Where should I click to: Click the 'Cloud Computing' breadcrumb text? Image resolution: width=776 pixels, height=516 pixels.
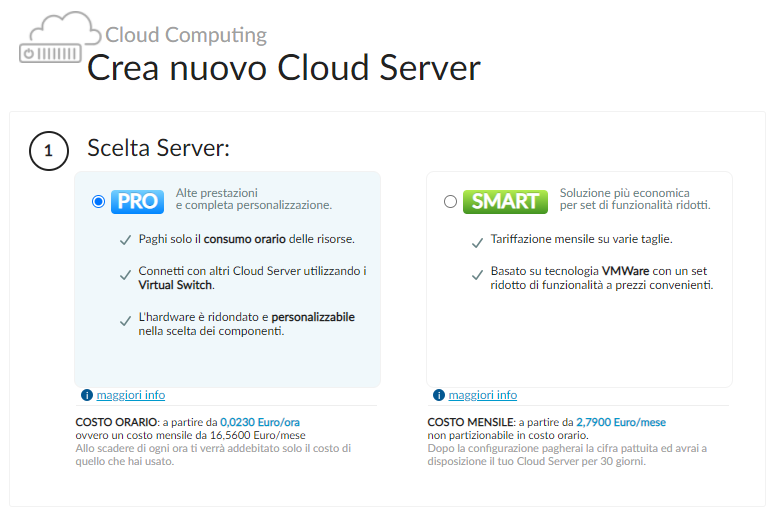tap(186, 36)
